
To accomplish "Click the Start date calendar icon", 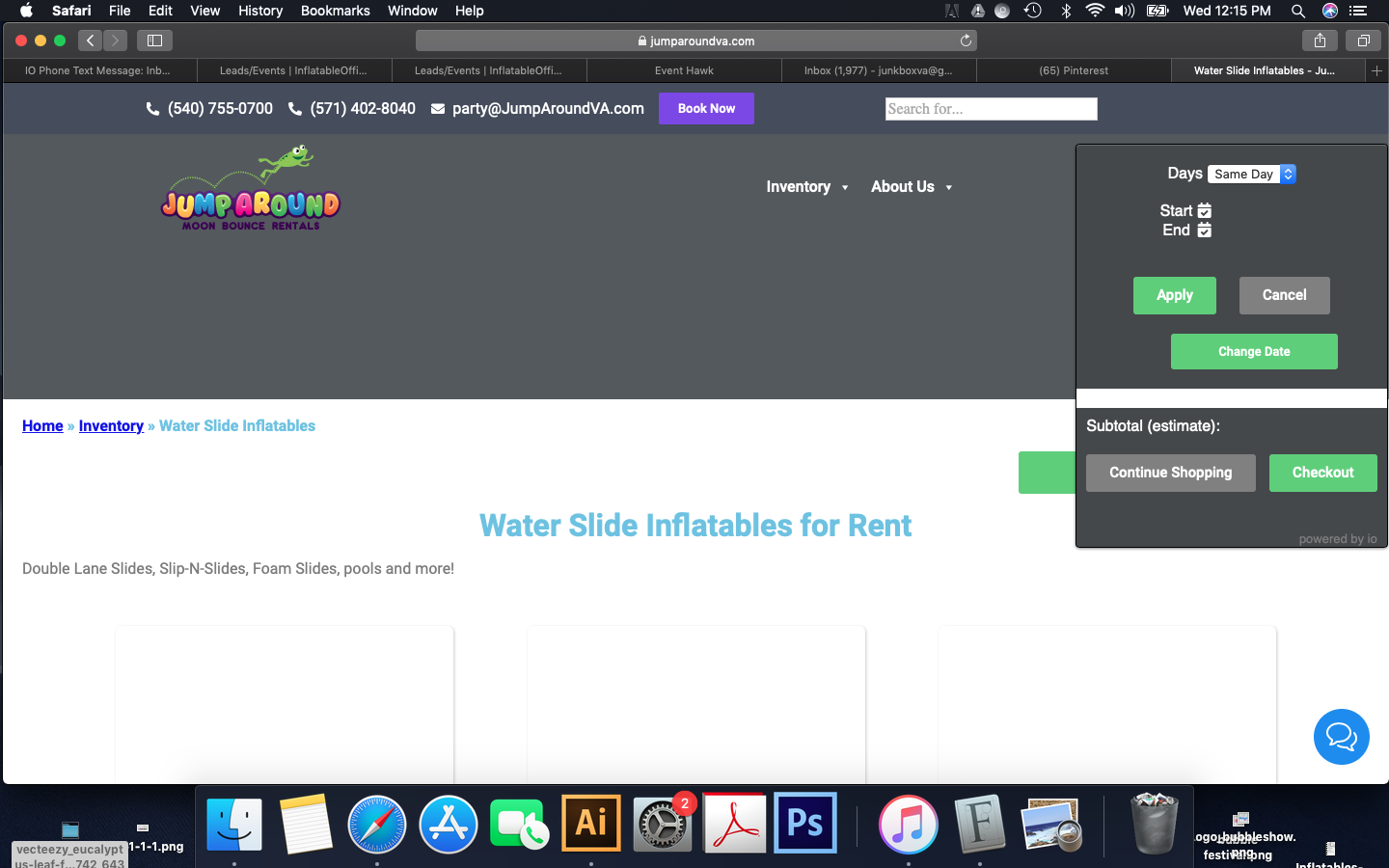I will 1204,210.
